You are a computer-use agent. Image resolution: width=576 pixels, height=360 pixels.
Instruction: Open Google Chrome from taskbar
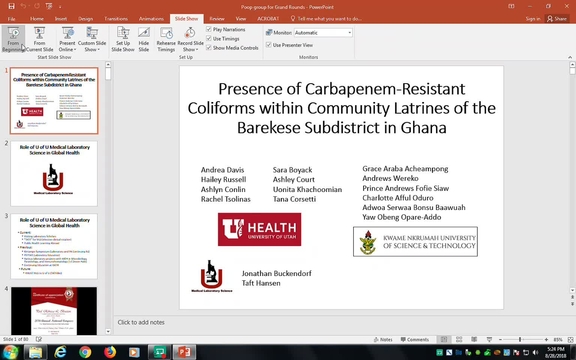pyautogui.click(x=85, y=352)
